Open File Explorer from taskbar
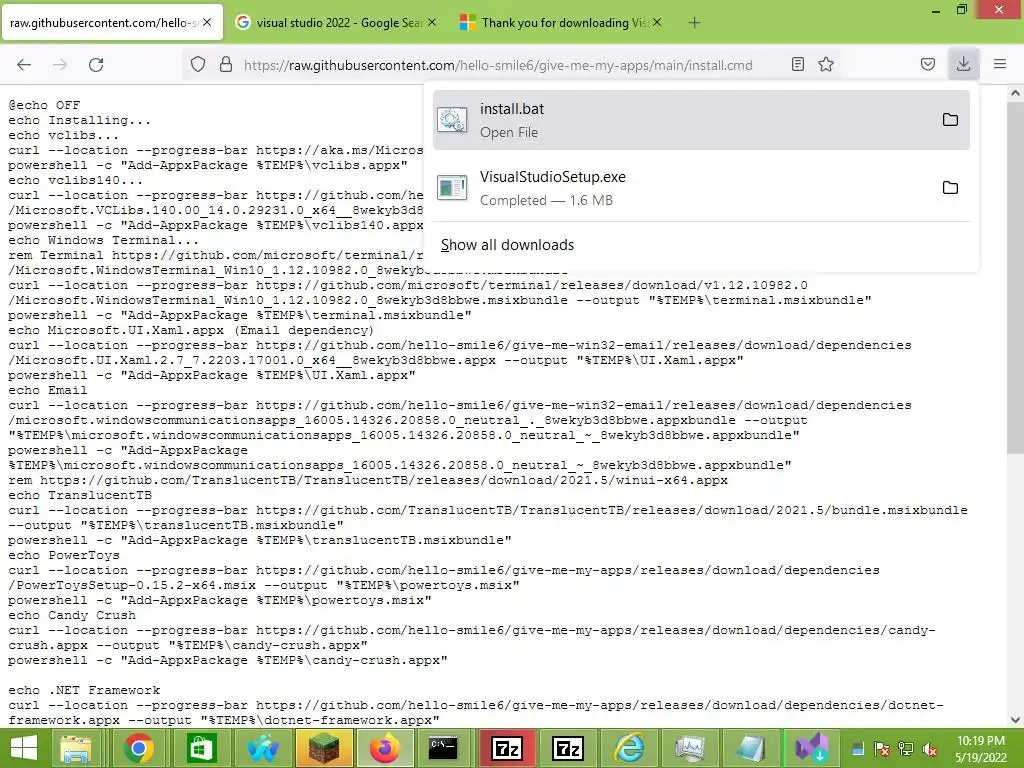 click(x=76, y=748)
